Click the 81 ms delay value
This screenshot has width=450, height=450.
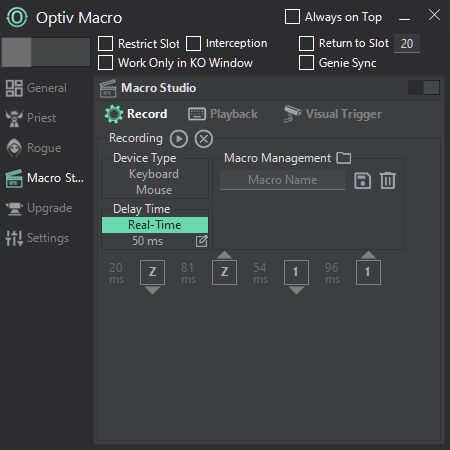(188, 273)
